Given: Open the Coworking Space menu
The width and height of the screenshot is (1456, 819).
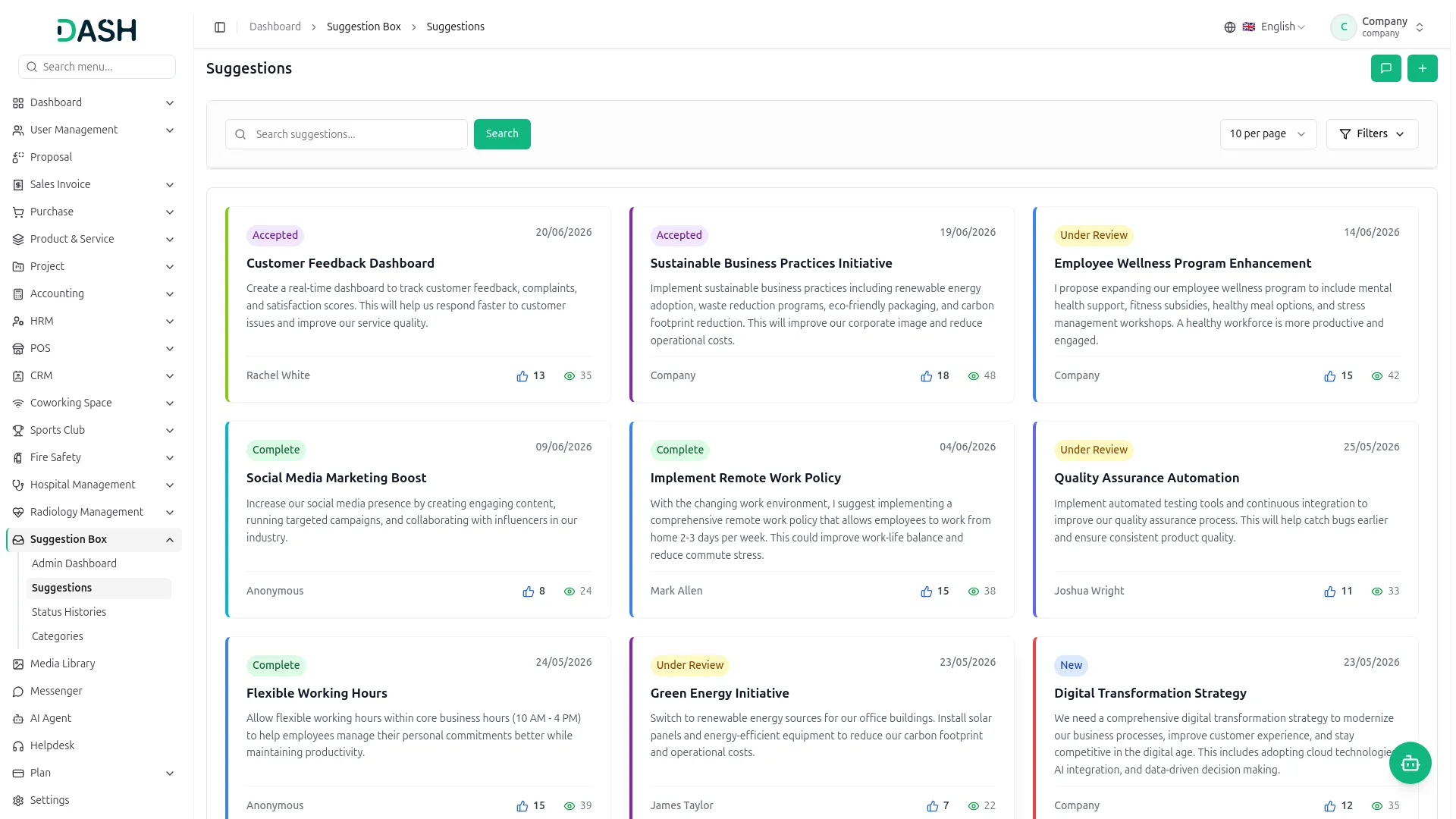Looking at the screenshot, I should 94,403.
